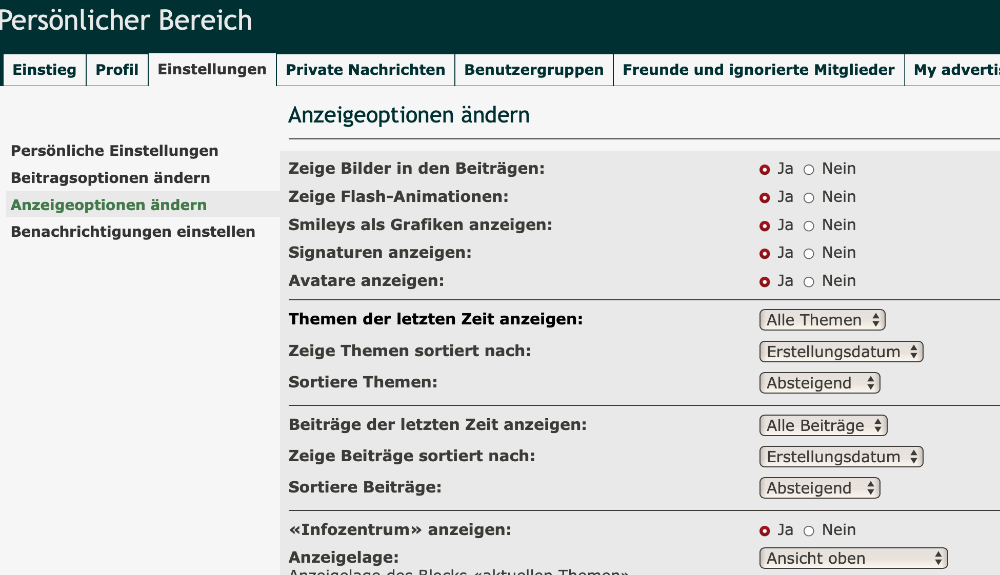Open the Ansicht oben dropdown
This screenshot has width=1000, height=575.
[853, 558]
